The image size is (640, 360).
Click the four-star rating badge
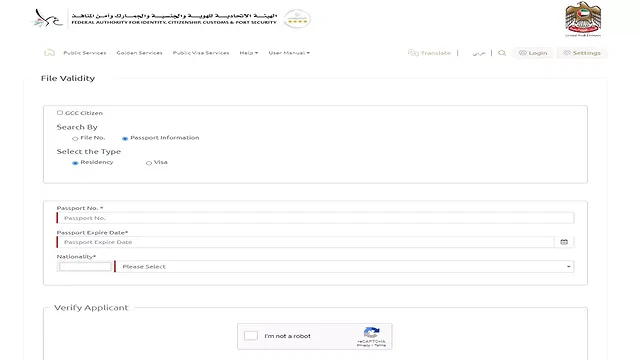297,19
